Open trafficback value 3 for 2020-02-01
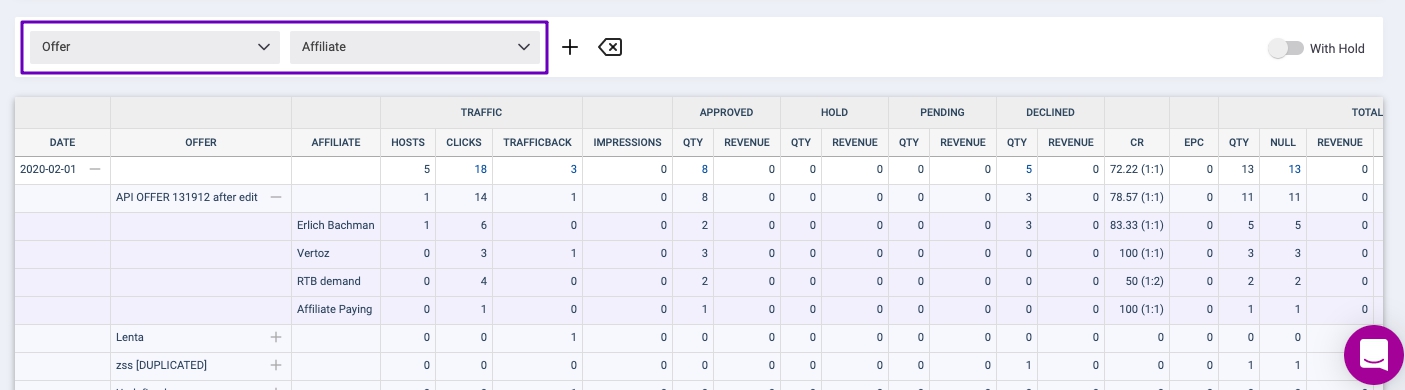This screenshot has height=390, width=1405. [x=574, y=170]
